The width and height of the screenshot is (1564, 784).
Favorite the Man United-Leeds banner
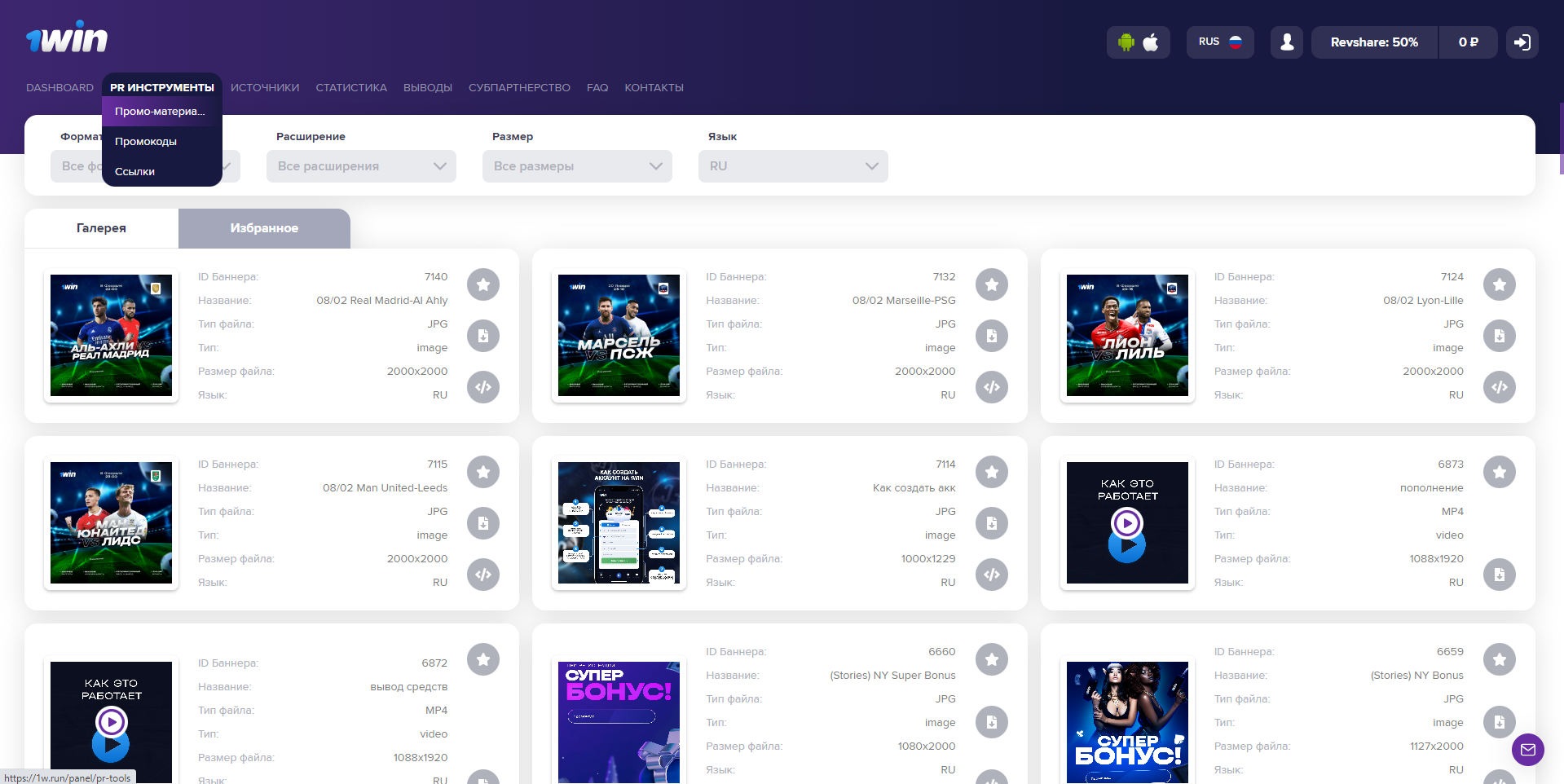(x=483, y=472)
